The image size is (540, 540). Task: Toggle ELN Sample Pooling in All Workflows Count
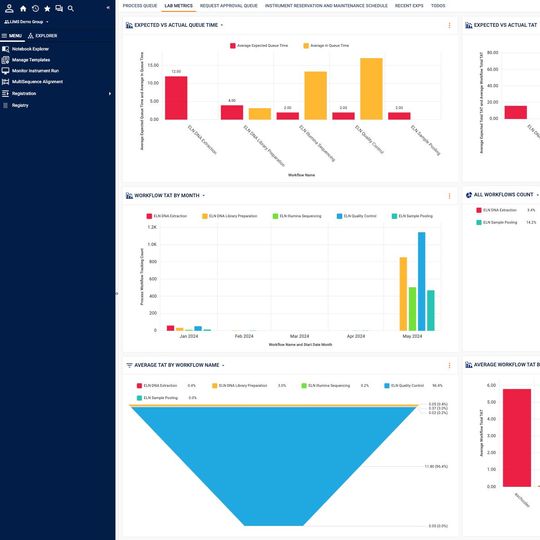click(x=497, y=222)
